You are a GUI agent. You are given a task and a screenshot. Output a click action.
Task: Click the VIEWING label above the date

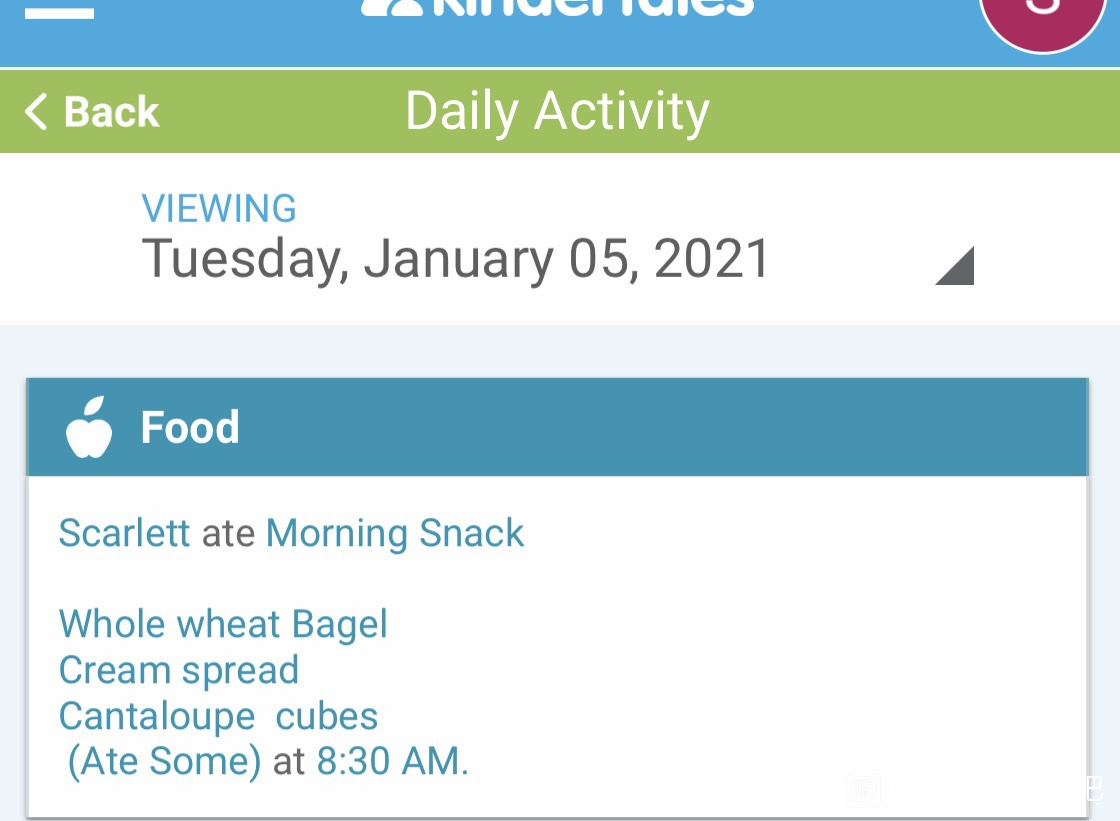(219, 209)
